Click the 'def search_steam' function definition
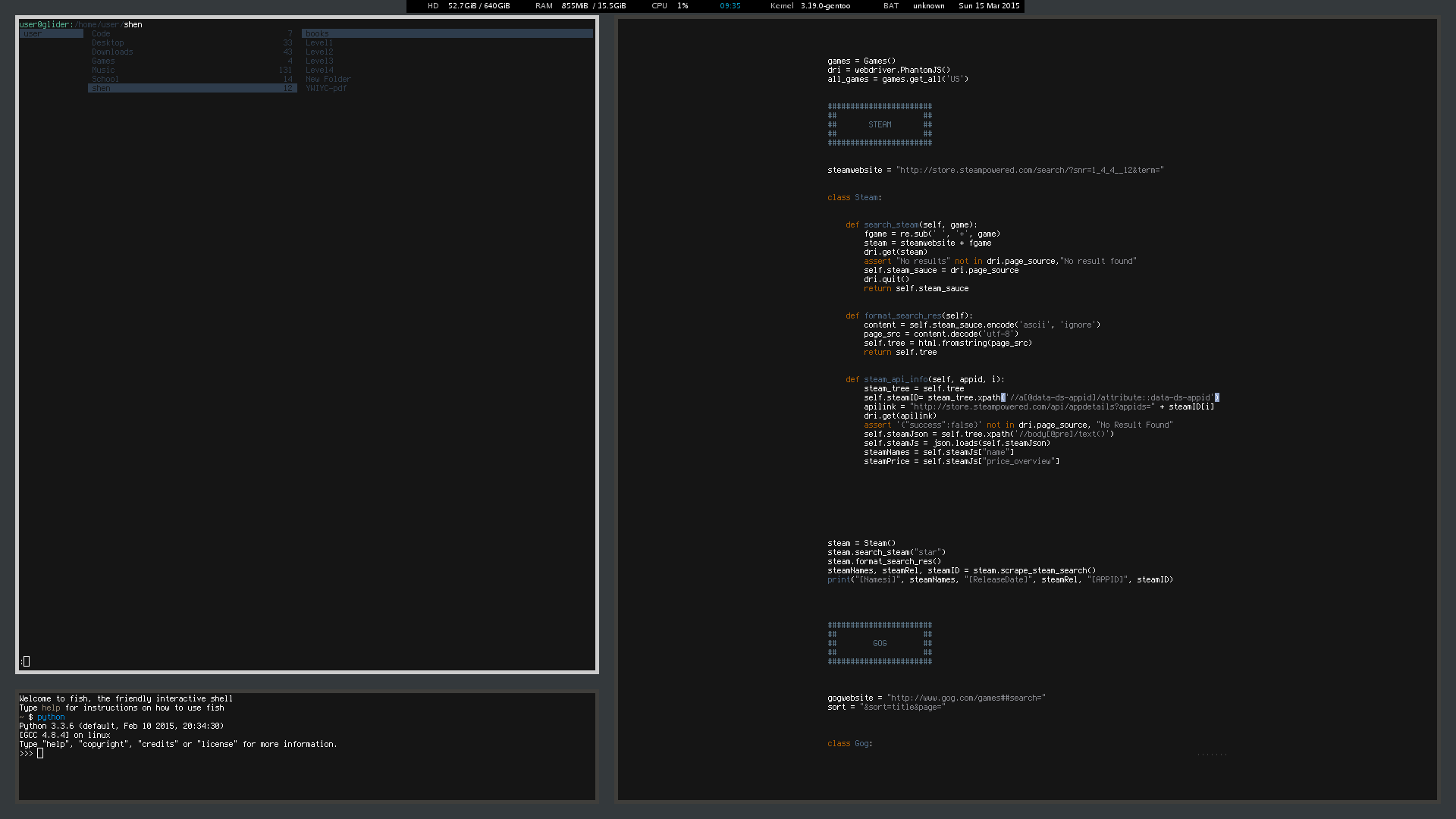 click(x=912, y=224)
